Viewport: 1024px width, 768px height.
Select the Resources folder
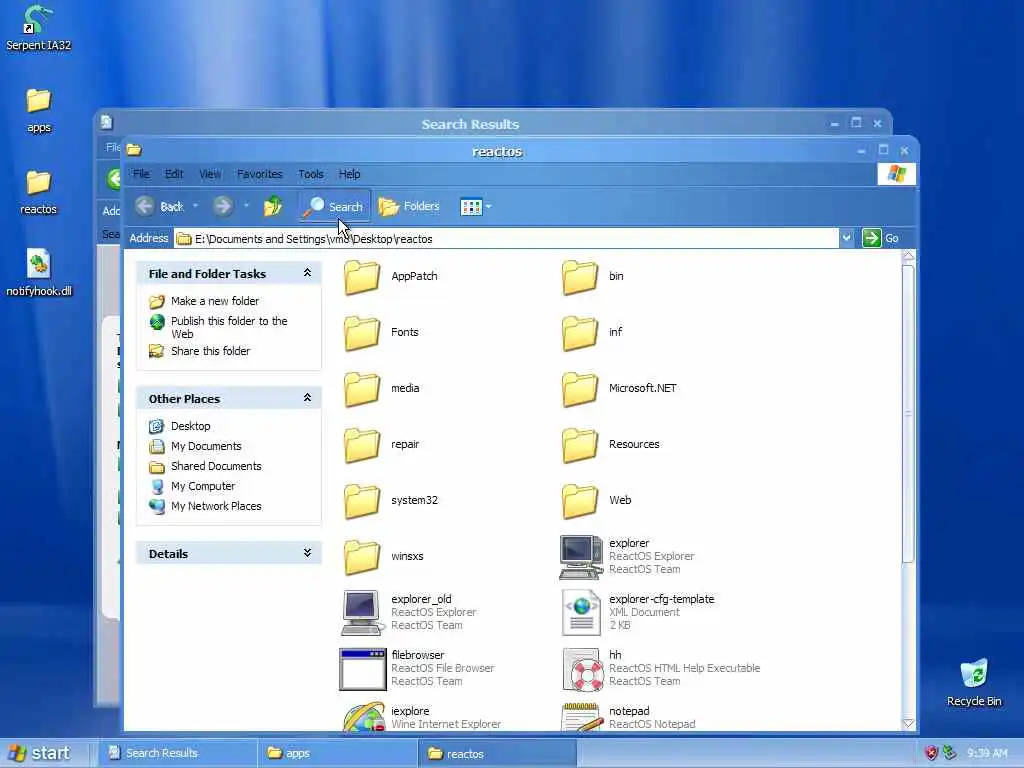pyautogui.click(x=611, y=445)
